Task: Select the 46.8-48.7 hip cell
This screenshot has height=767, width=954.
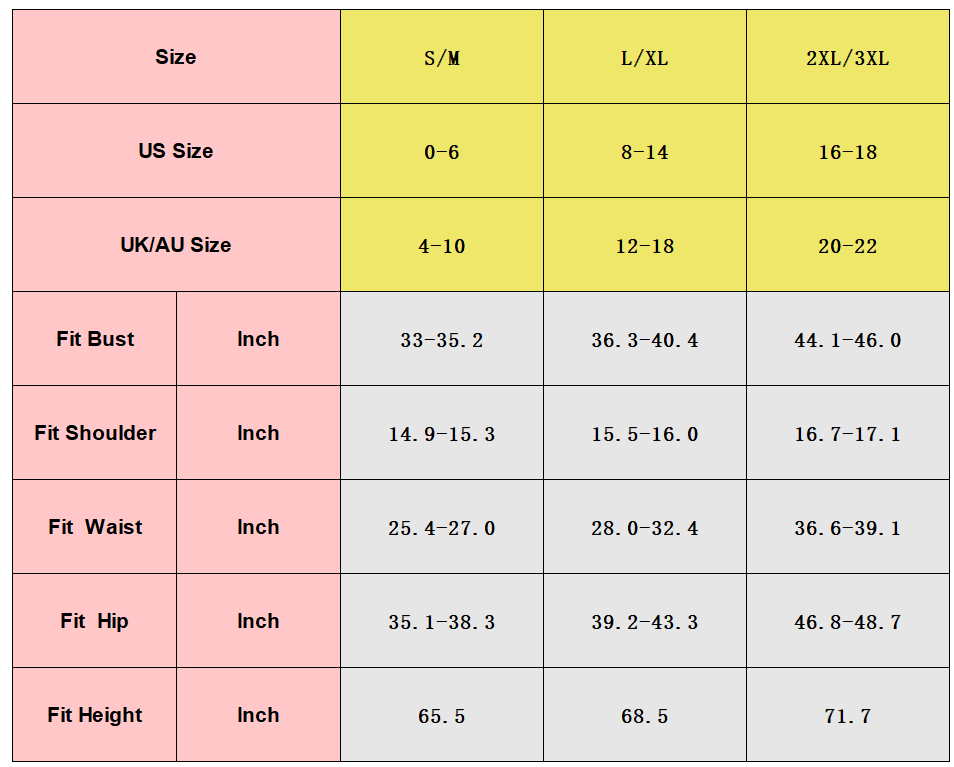Action: (x=848, y=620)
